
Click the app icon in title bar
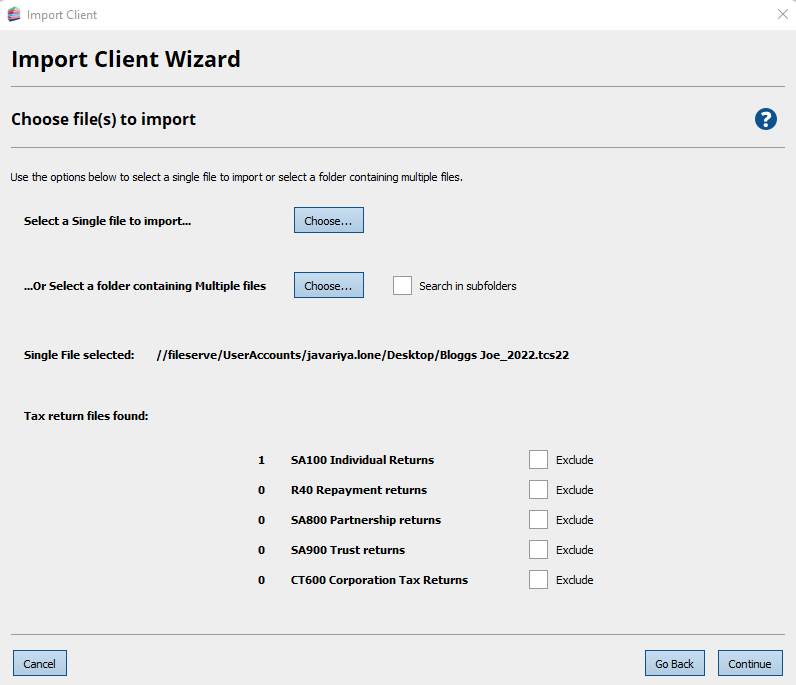point(14,15)
